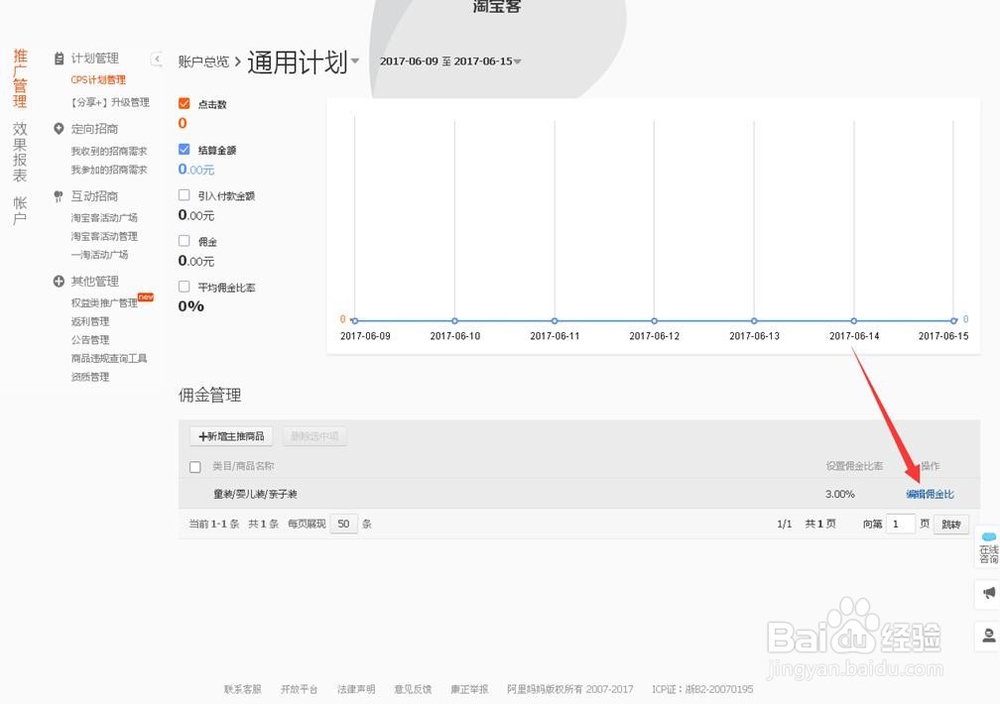
Task: Open CPS计划管理 menu item
Action: (x=98, y=80)
